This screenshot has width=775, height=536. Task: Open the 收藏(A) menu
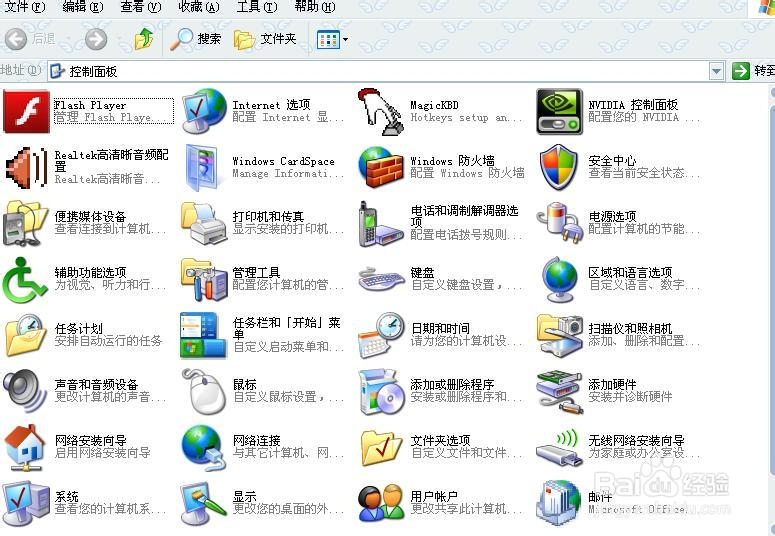click(x=199, y=7)
